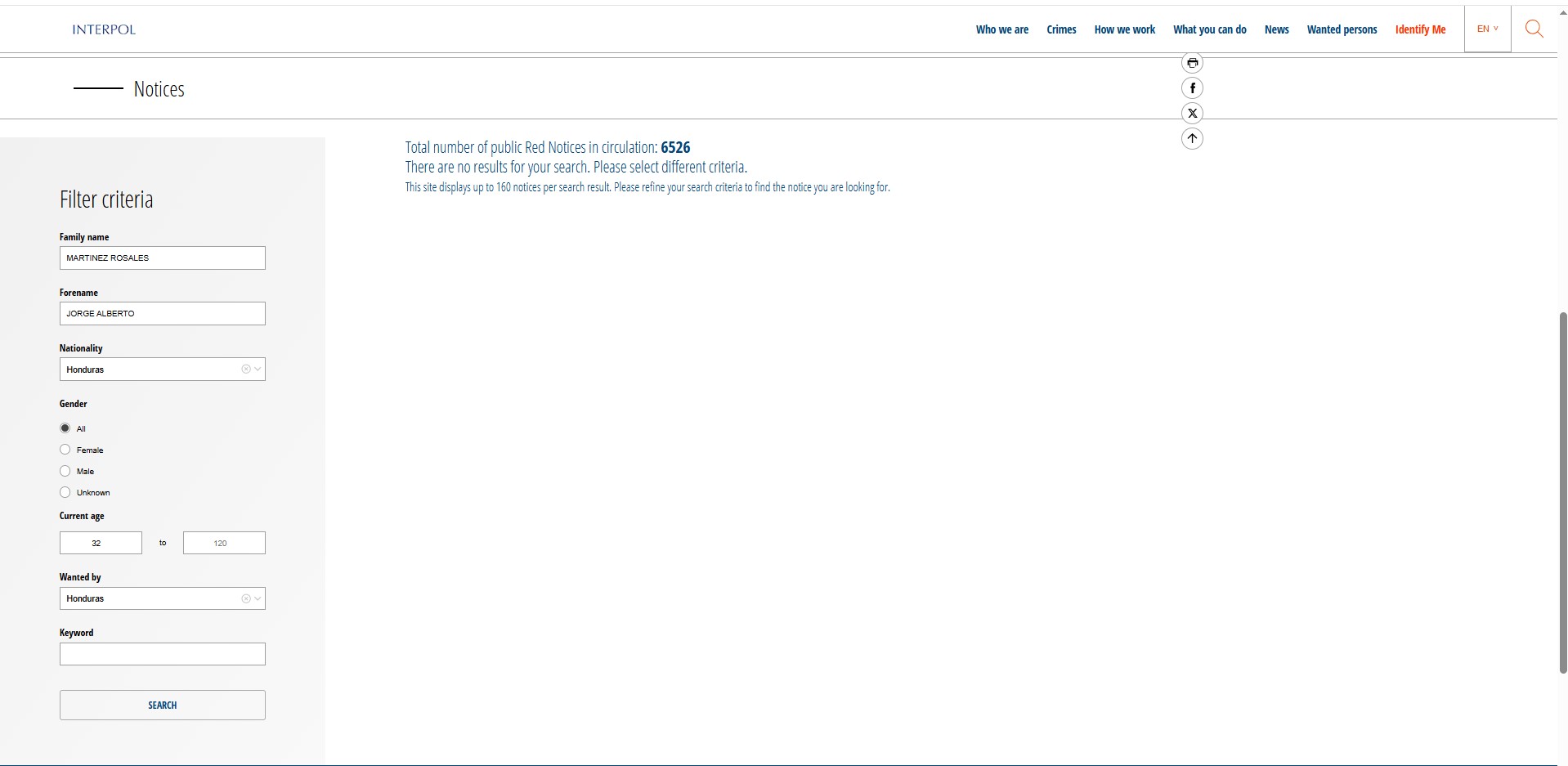Click the back-to-top arrow icon

tap(1192, 139)
